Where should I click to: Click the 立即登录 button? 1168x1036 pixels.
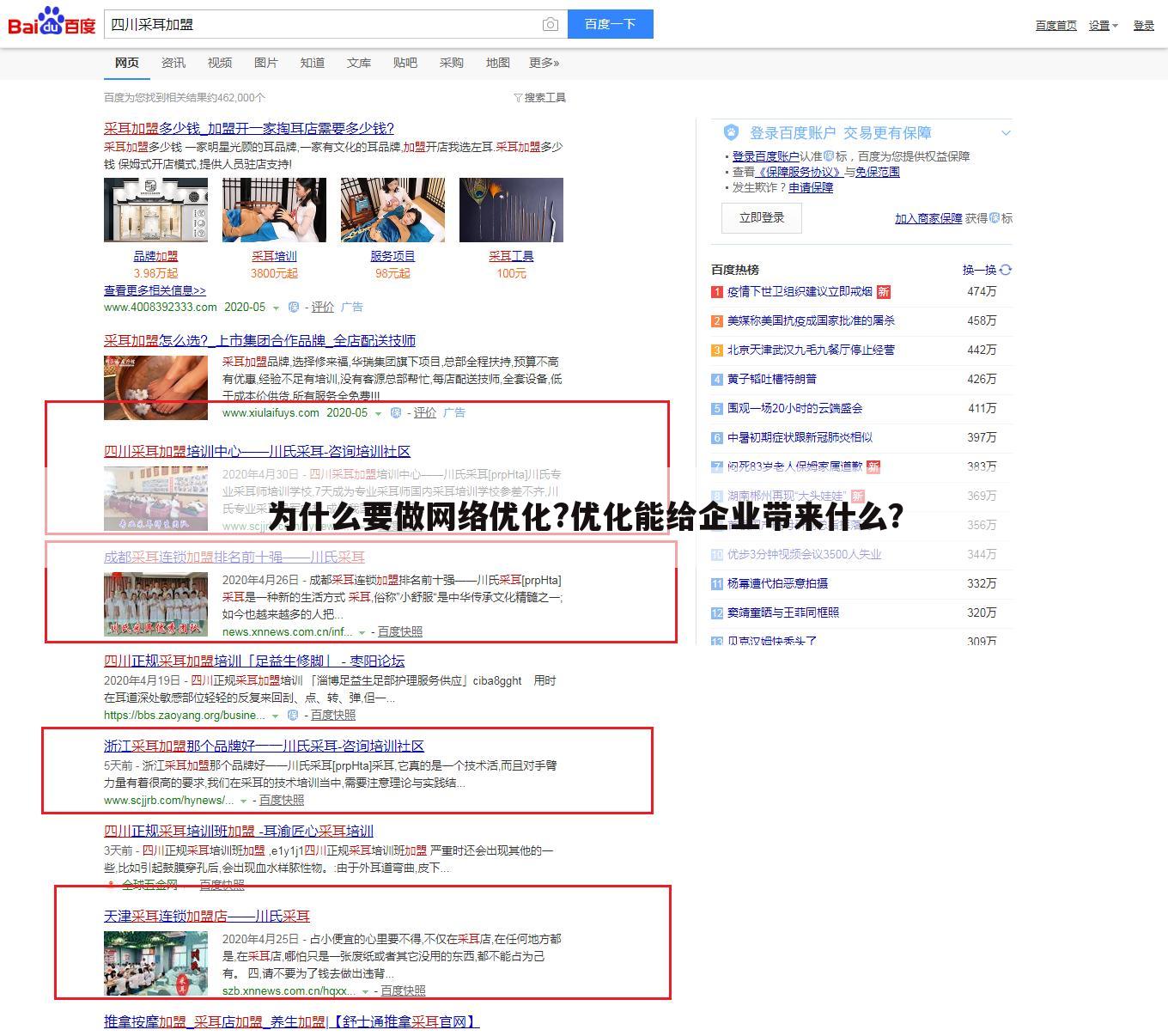pos(761,217)
